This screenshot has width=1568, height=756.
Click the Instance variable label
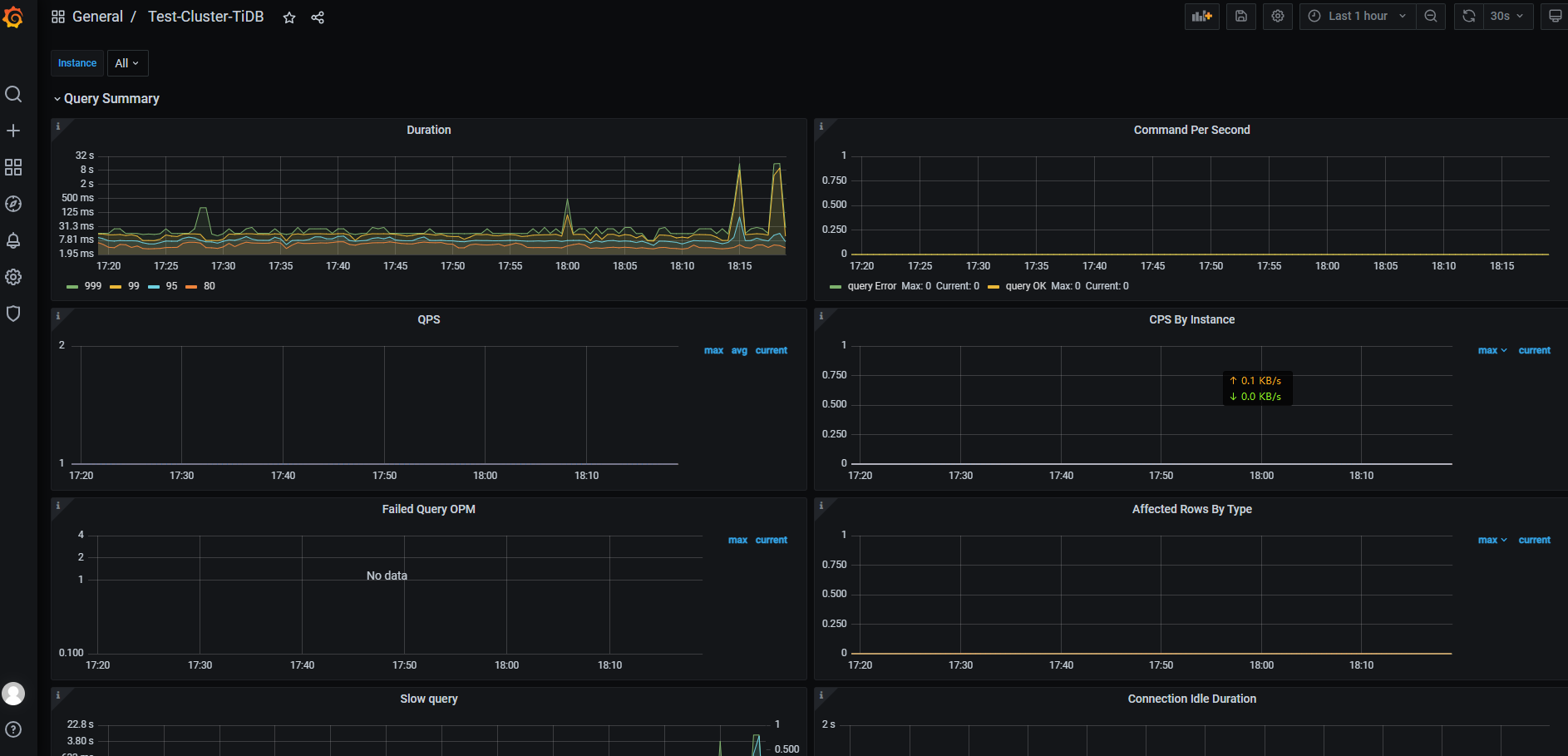coord(77,63)
